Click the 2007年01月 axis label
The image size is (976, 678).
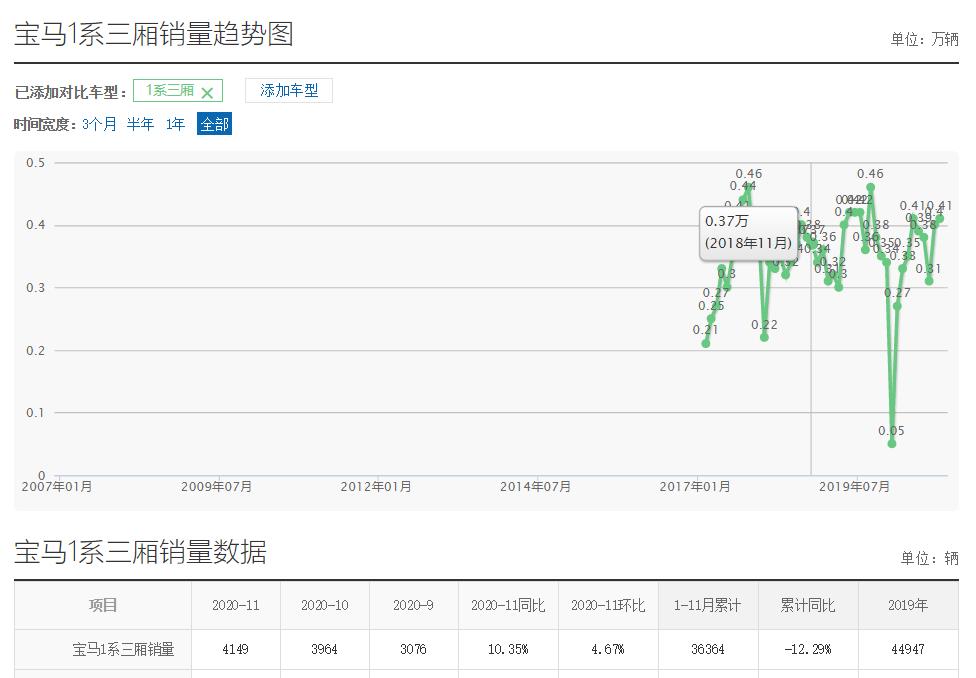(x=57, y=486)
